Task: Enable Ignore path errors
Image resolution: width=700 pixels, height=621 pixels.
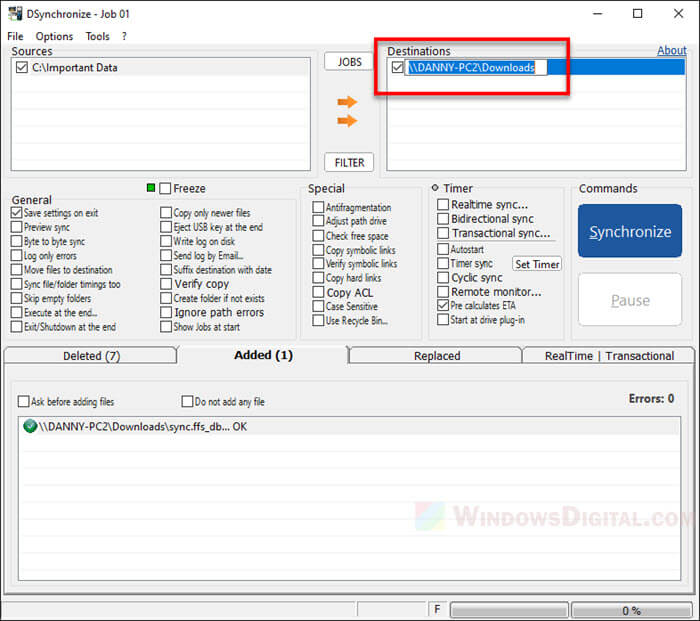Action: pyautogui.click(x=166, y=313)
